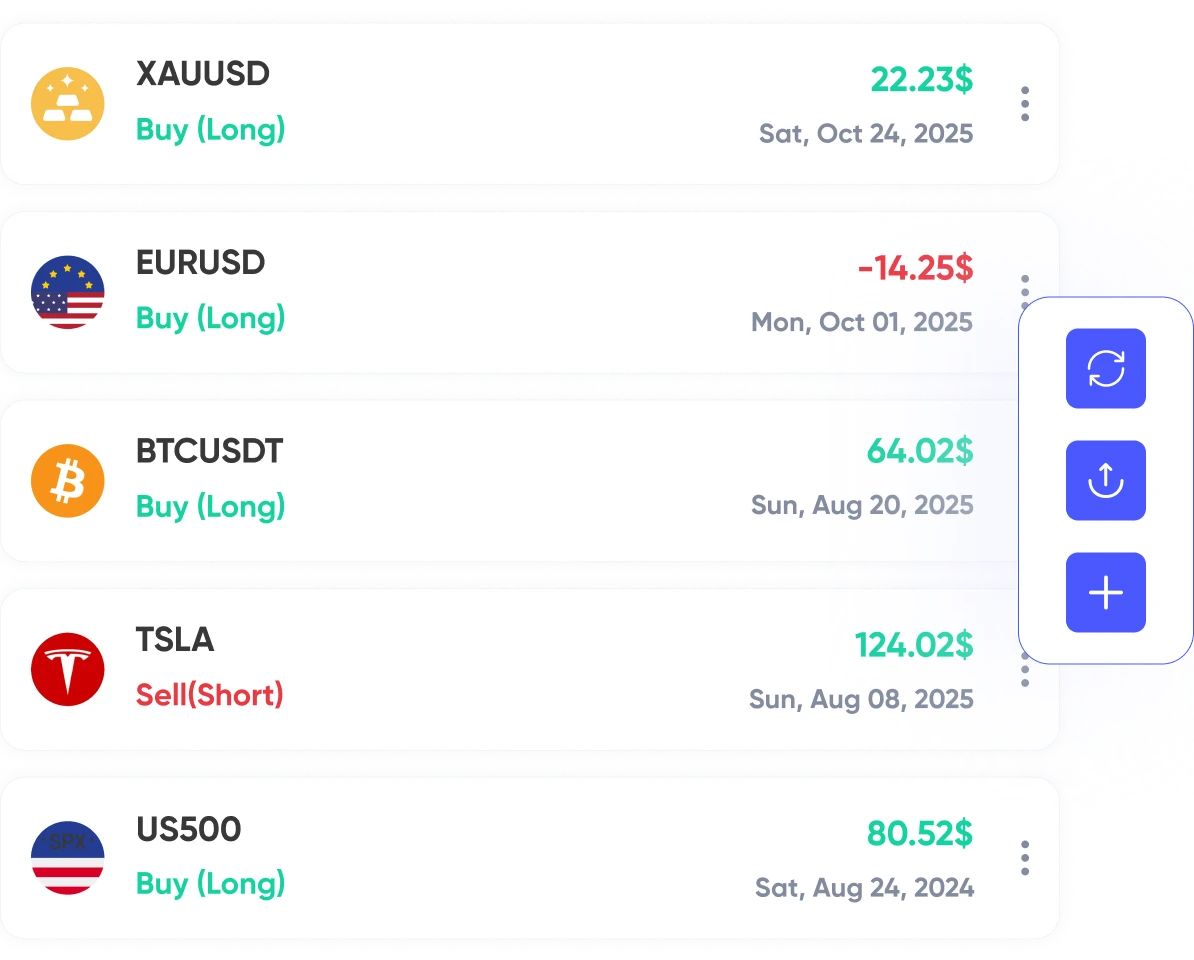Click the Bitcoin icon on BTCUSDT row
The image size is (1194, 960).
tap(67, 479)
